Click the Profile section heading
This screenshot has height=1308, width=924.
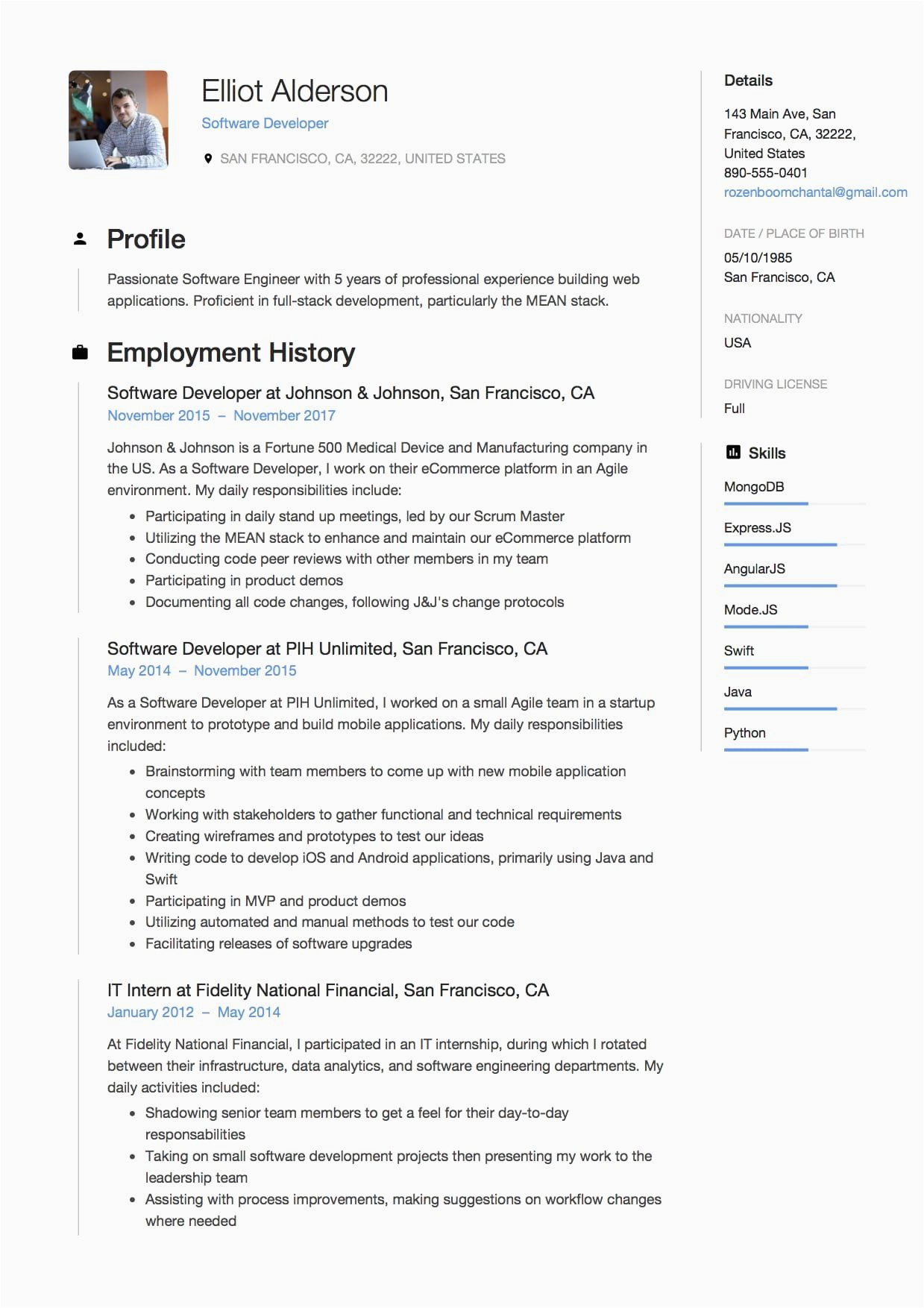coord(146,239)
